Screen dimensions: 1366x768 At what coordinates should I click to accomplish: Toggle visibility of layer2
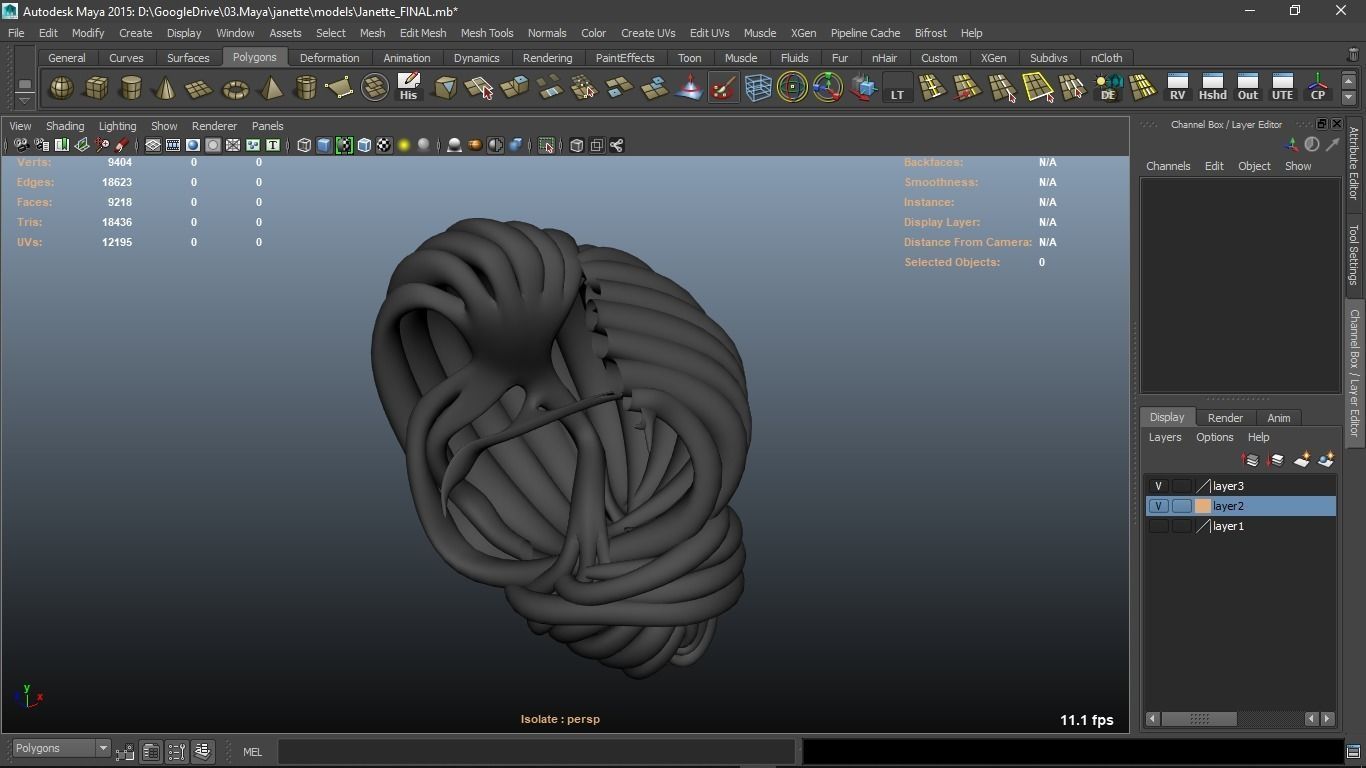tap(1158, 506)
